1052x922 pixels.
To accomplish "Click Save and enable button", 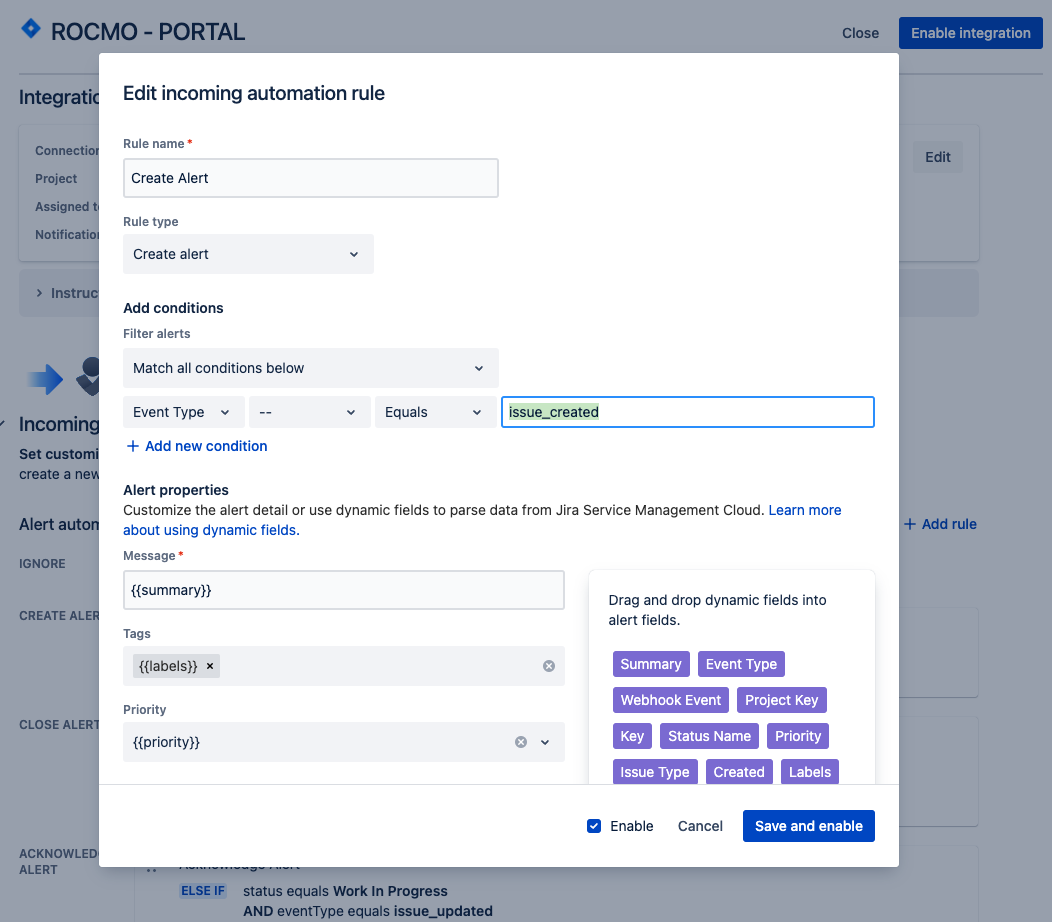I will point(808,825).
